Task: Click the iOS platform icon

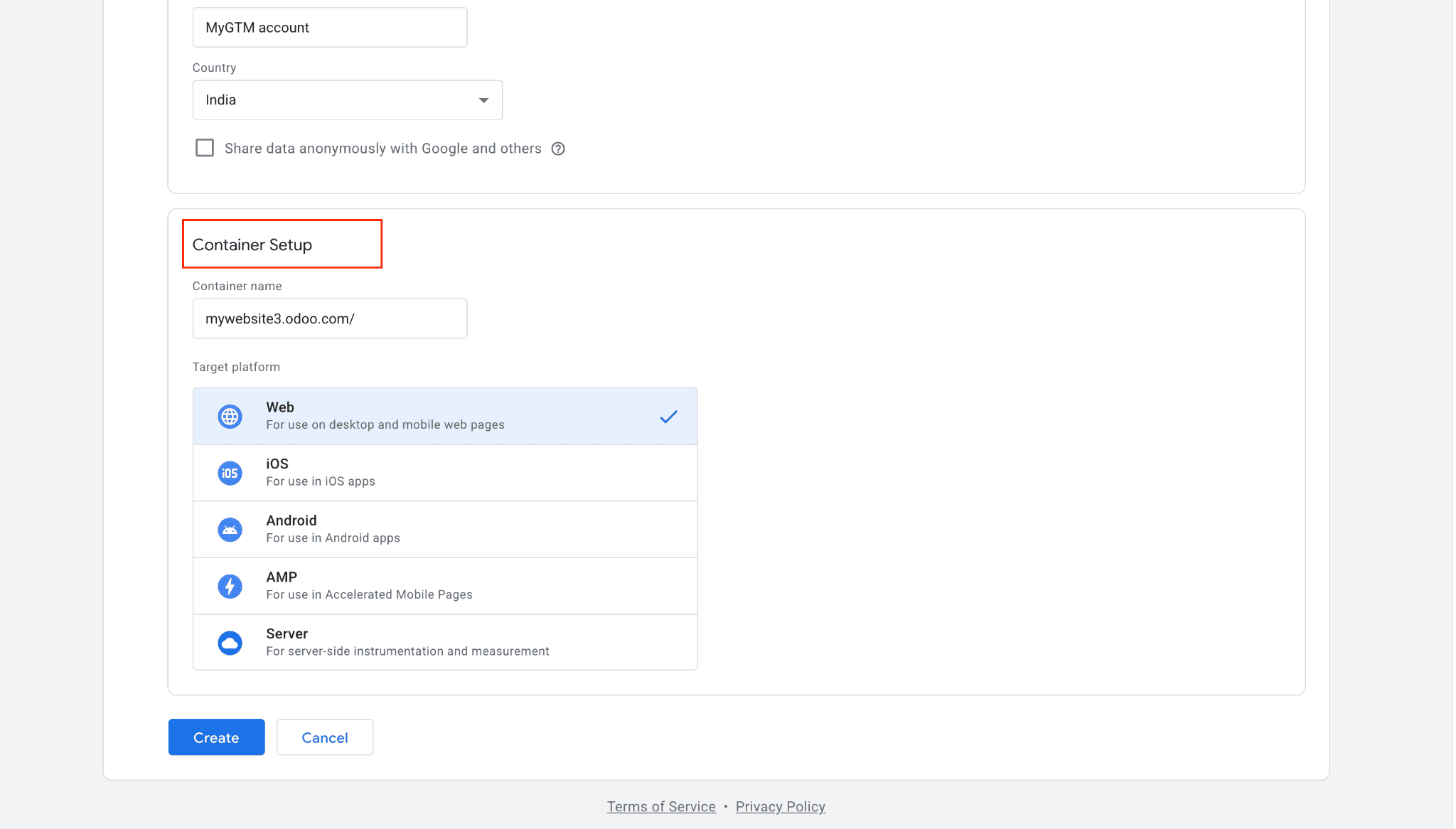Action: coord(230,473)
